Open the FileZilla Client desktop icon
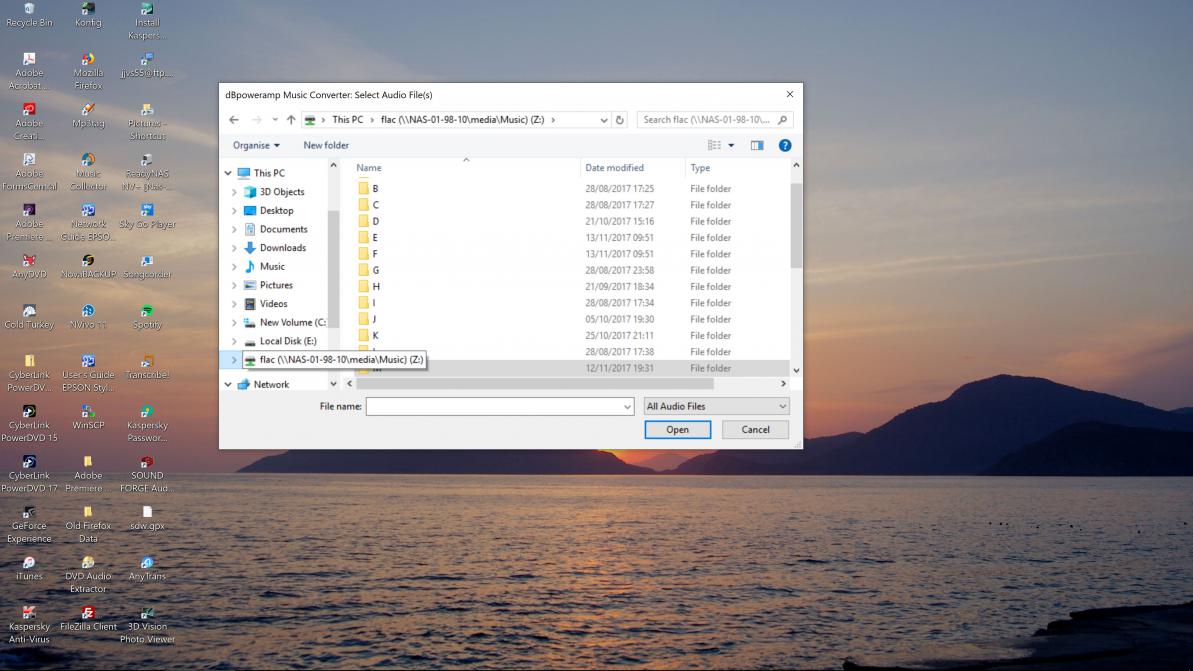This screenshot has width=1193, height=671. [88, 618]
